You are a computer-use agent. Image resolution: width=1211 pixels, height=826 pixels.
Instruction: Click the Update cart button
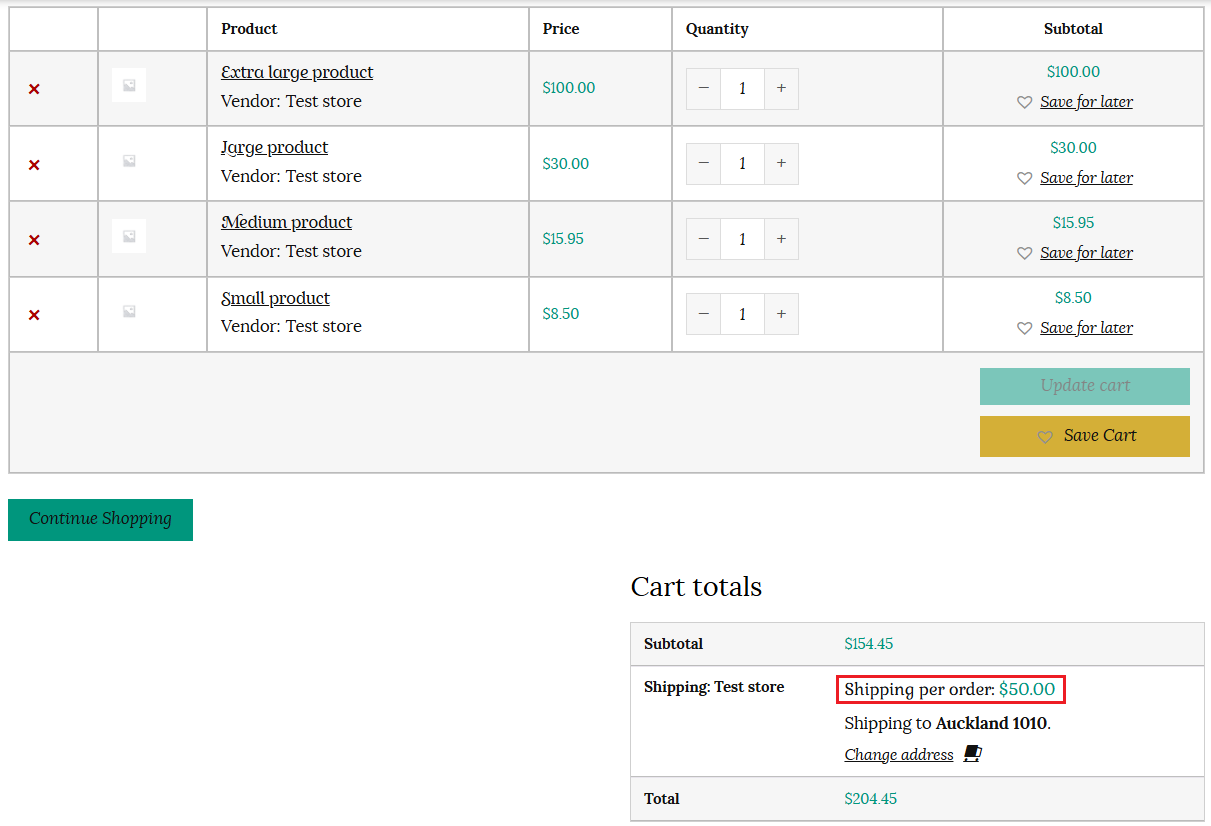(1085, 386)
